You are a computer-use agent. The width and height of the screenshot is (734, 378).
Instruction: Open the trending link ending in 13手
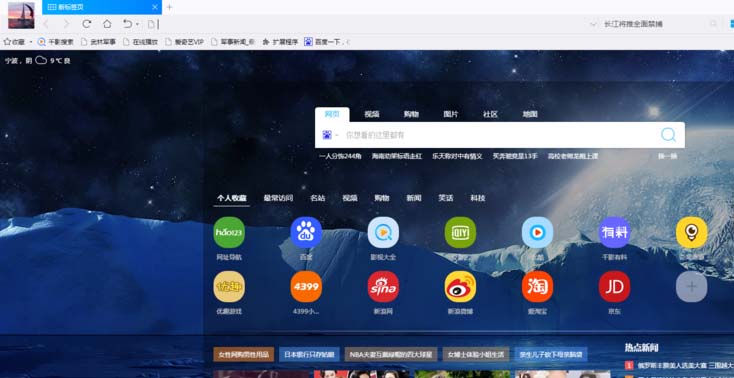[x=515, y=156]
